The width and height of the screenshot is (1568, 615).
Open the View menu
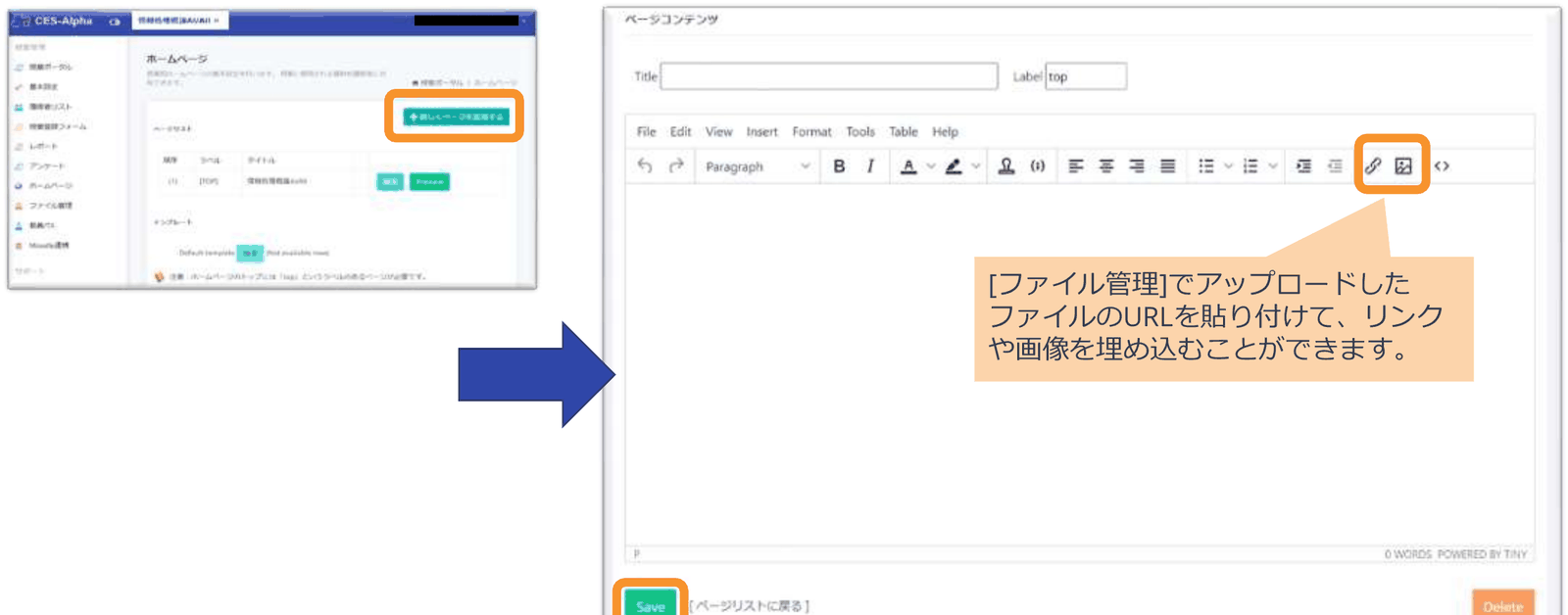(x=718, y=132)
